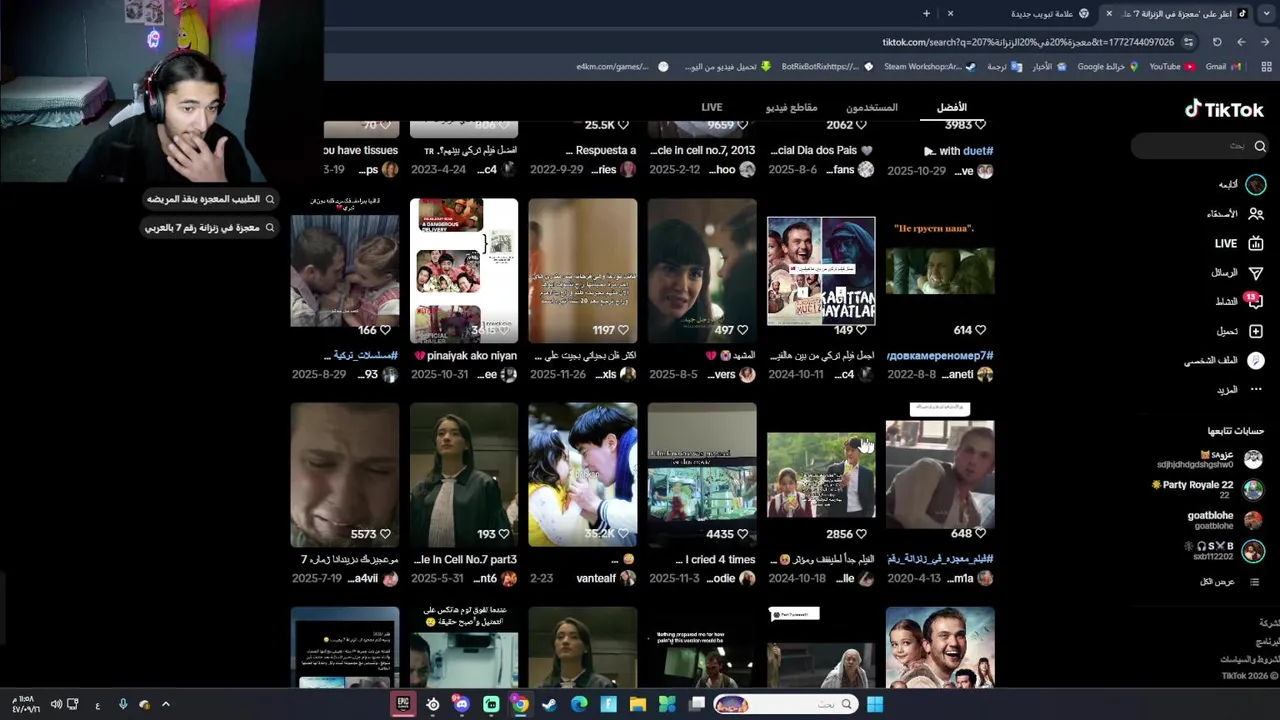The image size is (1280, 720).
Task: Open the video thumbnail with 614 likes
Action: coord(940,270)
